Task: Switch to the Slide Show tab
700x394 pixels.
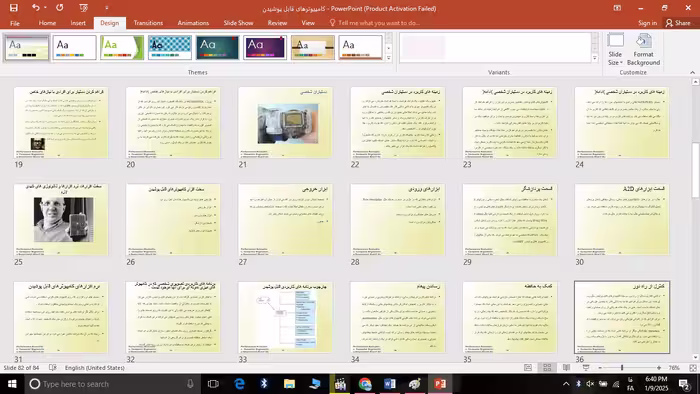Action: (x=238, y=23)
